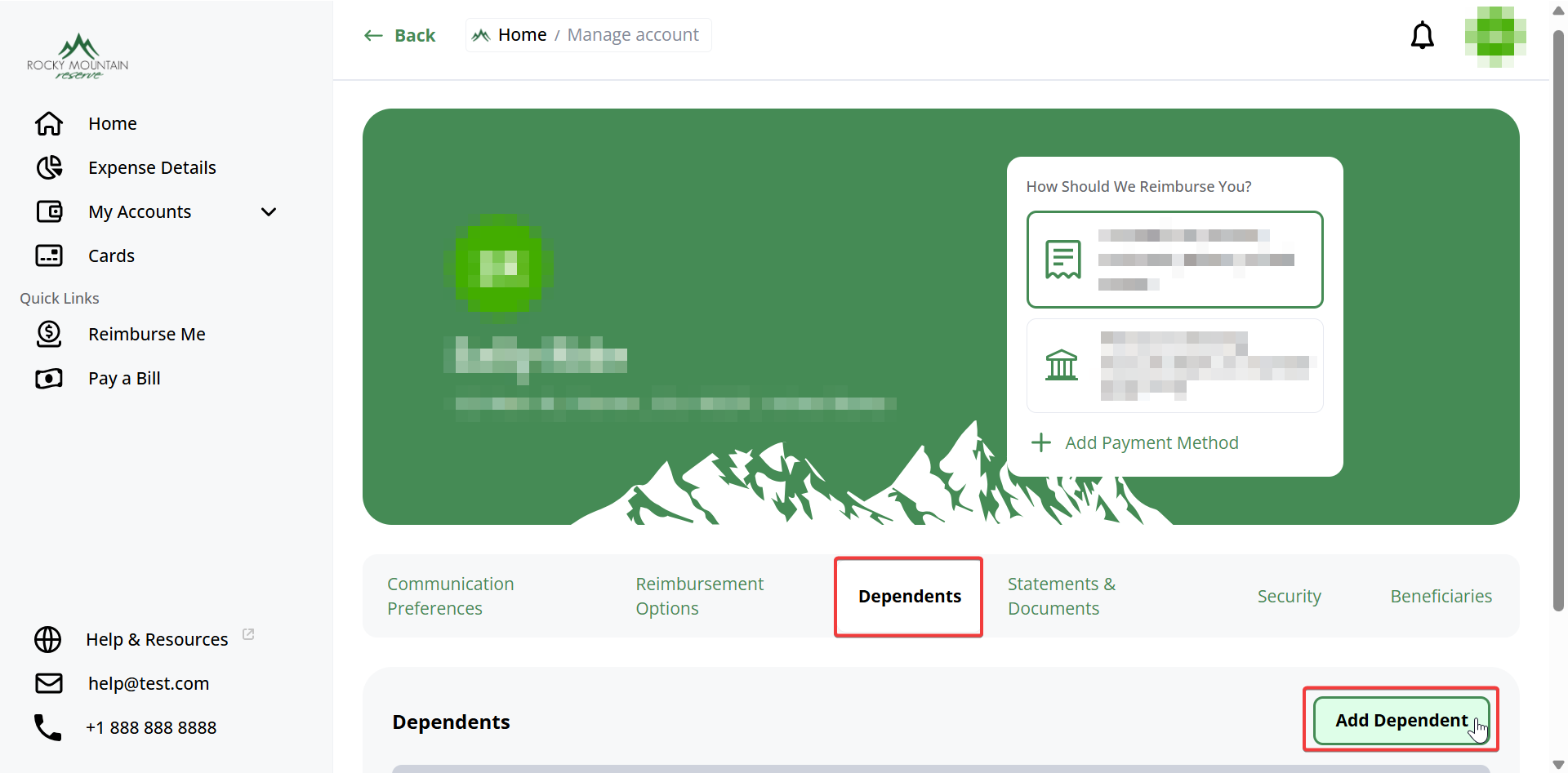Click the 'How Should We Reimburse You?' heading
1568x773 pixels.
[1138, 187]
